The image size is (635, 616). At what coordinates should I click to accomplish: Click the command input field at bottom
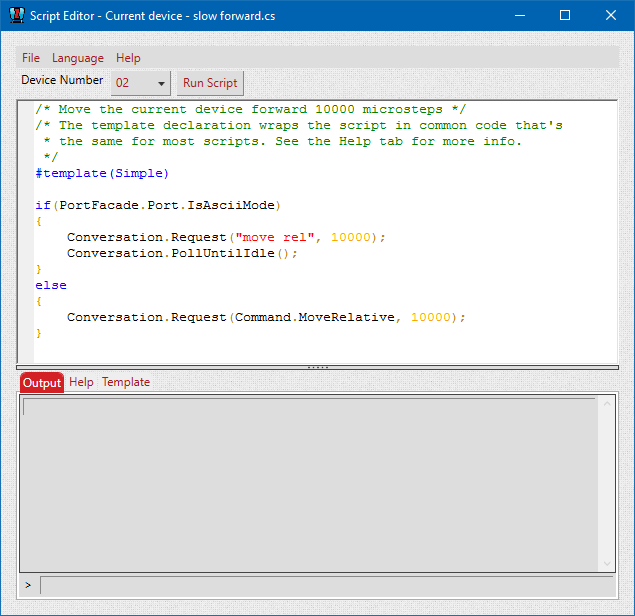[x=326, y=585]
